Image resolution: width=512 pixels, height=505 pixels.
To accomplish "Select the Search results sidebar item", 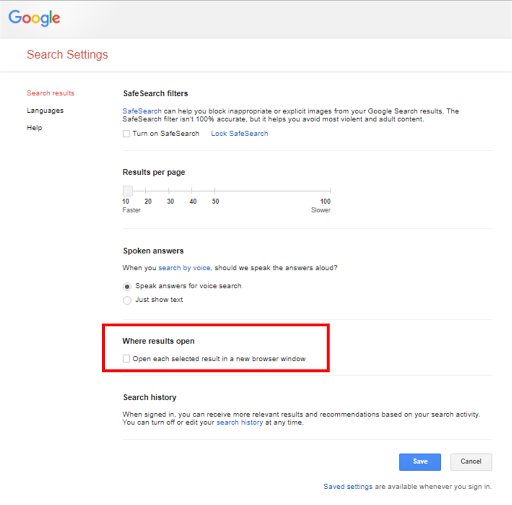I will (50, 93).
